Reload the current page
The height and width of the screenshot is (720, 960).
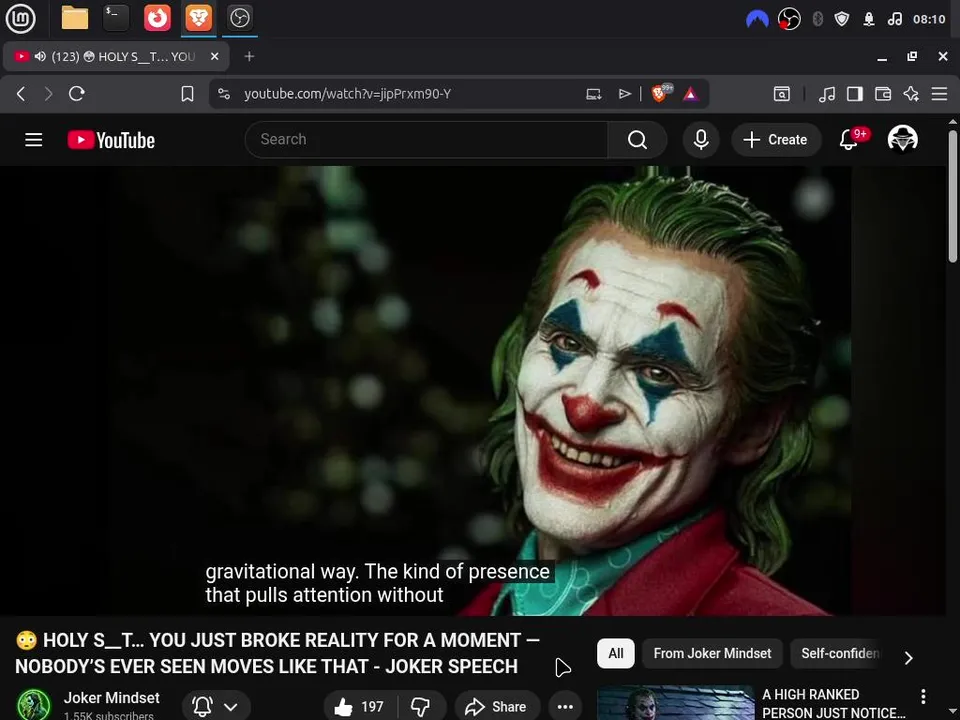click(77, 94)
